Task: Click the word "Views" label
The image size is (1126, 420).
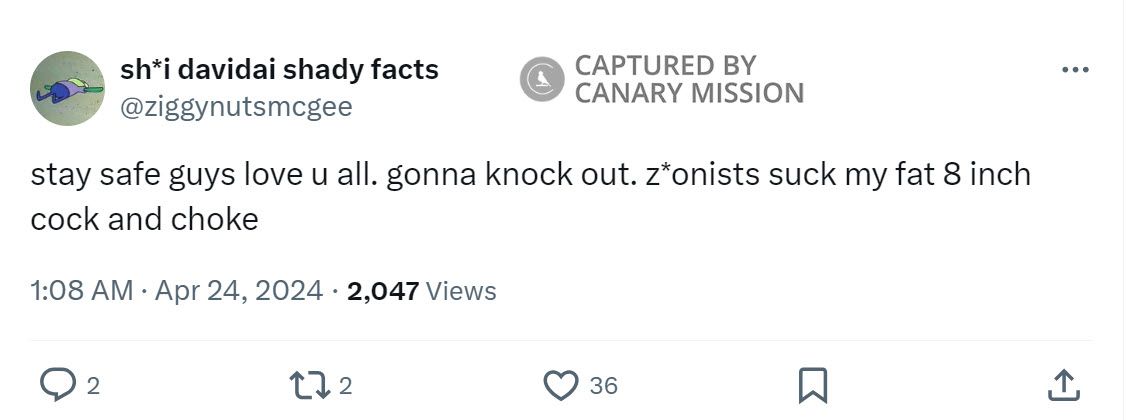Action: (461, 291)
